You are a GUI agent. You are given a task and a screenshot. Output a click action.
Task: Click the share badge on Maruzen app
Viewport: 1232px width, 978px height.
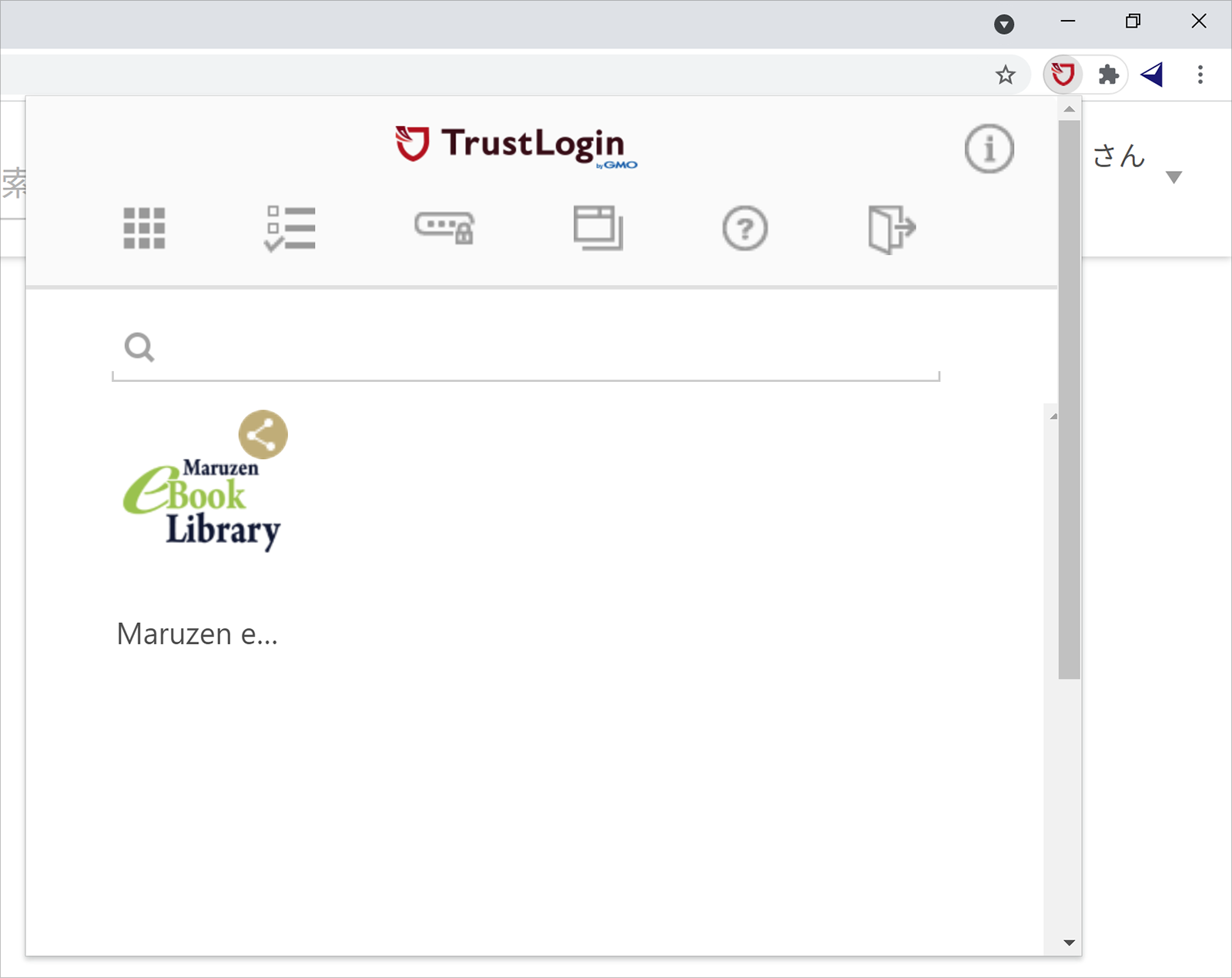coord(263,434)
